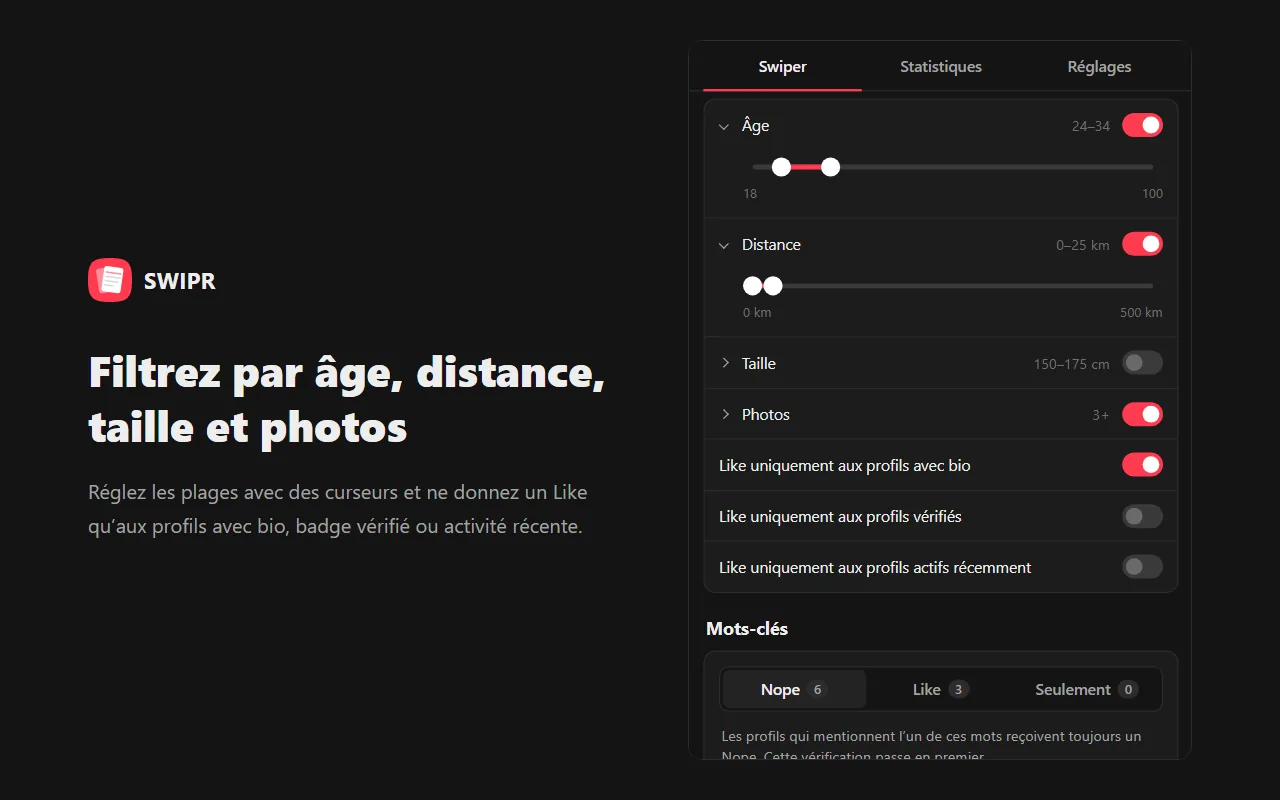Expand the Taille section chevron
This screenshot has height=800, width=1280.
[725, 363]
